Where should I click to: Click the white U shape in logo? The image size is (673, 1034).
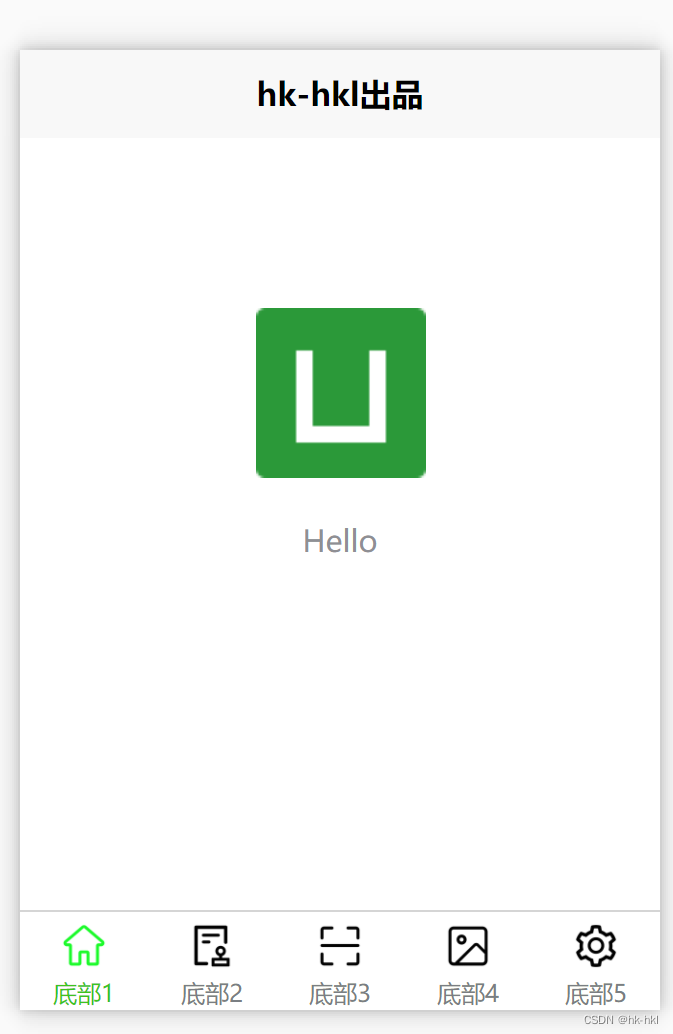coord(341,396)
